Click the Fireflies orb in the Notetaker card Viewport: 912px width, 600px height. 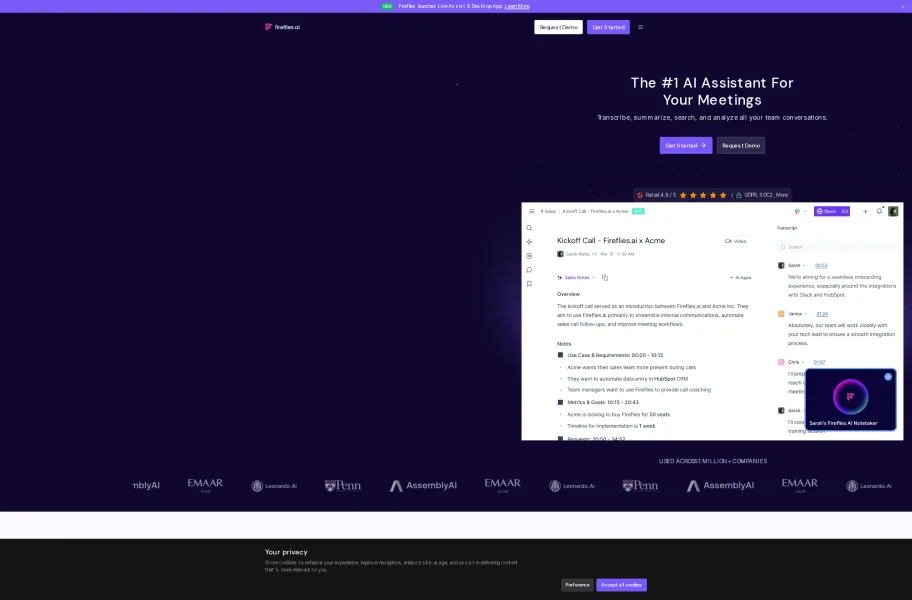coord(850,397)
